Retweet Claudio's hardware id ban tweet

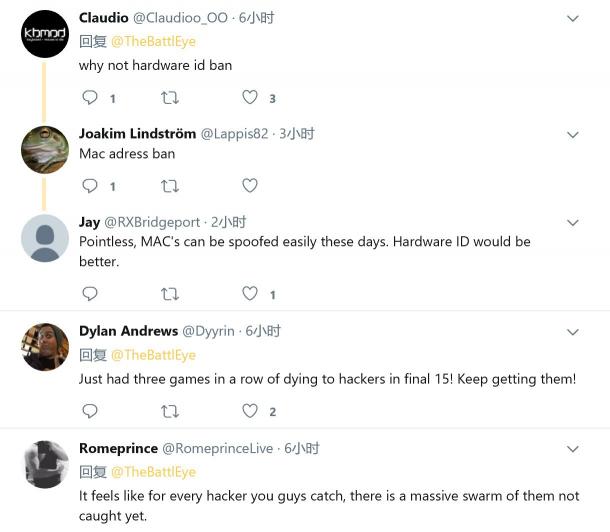(x=170, y=98)
